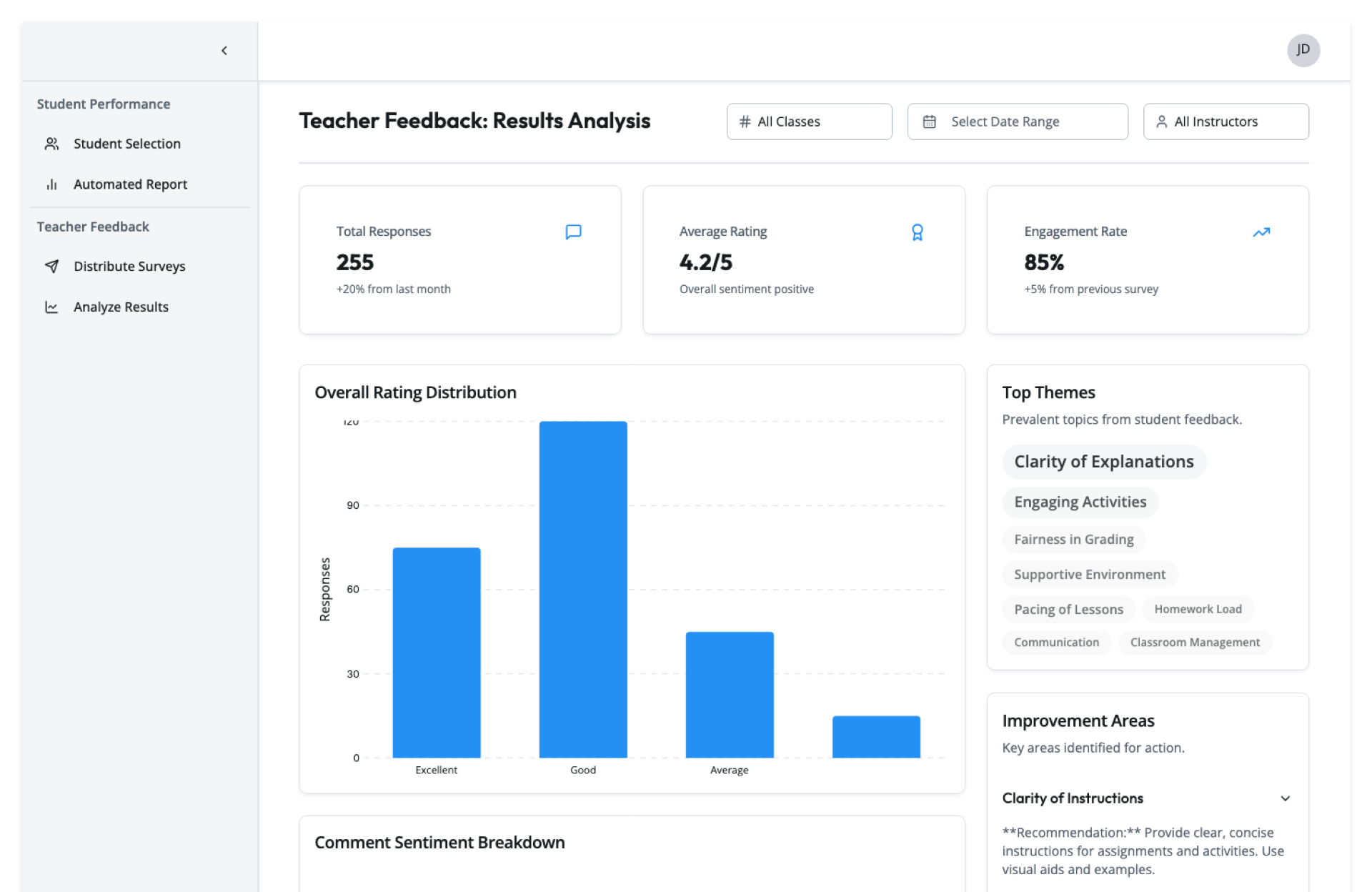Open the All Instructors dropdown filter

click(x=1226, y=122)
